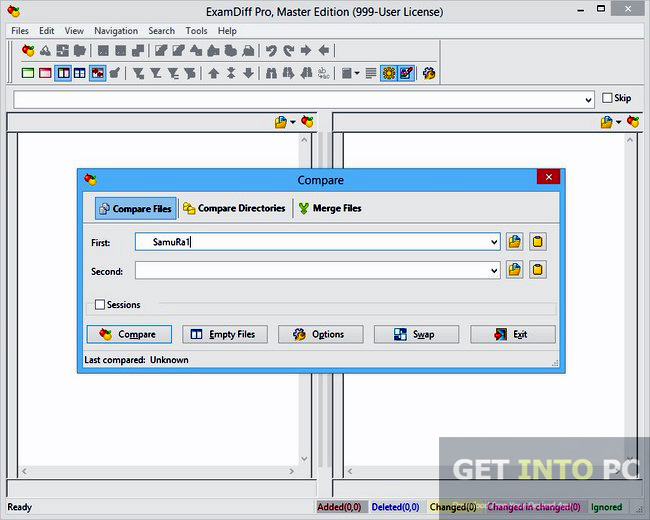Open dropdown arrow beside left pane folder icon

(x=293, y=122)
